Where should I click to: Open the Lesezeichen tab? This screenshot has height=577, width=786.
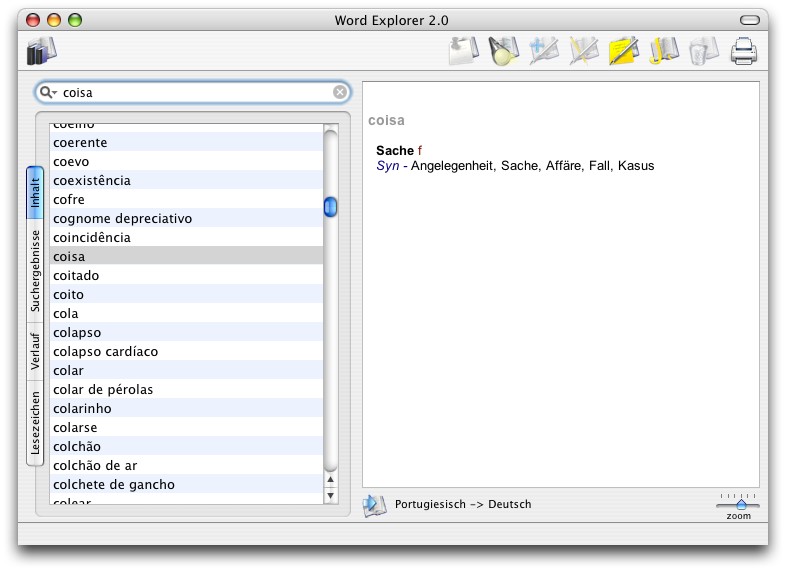click(x=35, y=423)
